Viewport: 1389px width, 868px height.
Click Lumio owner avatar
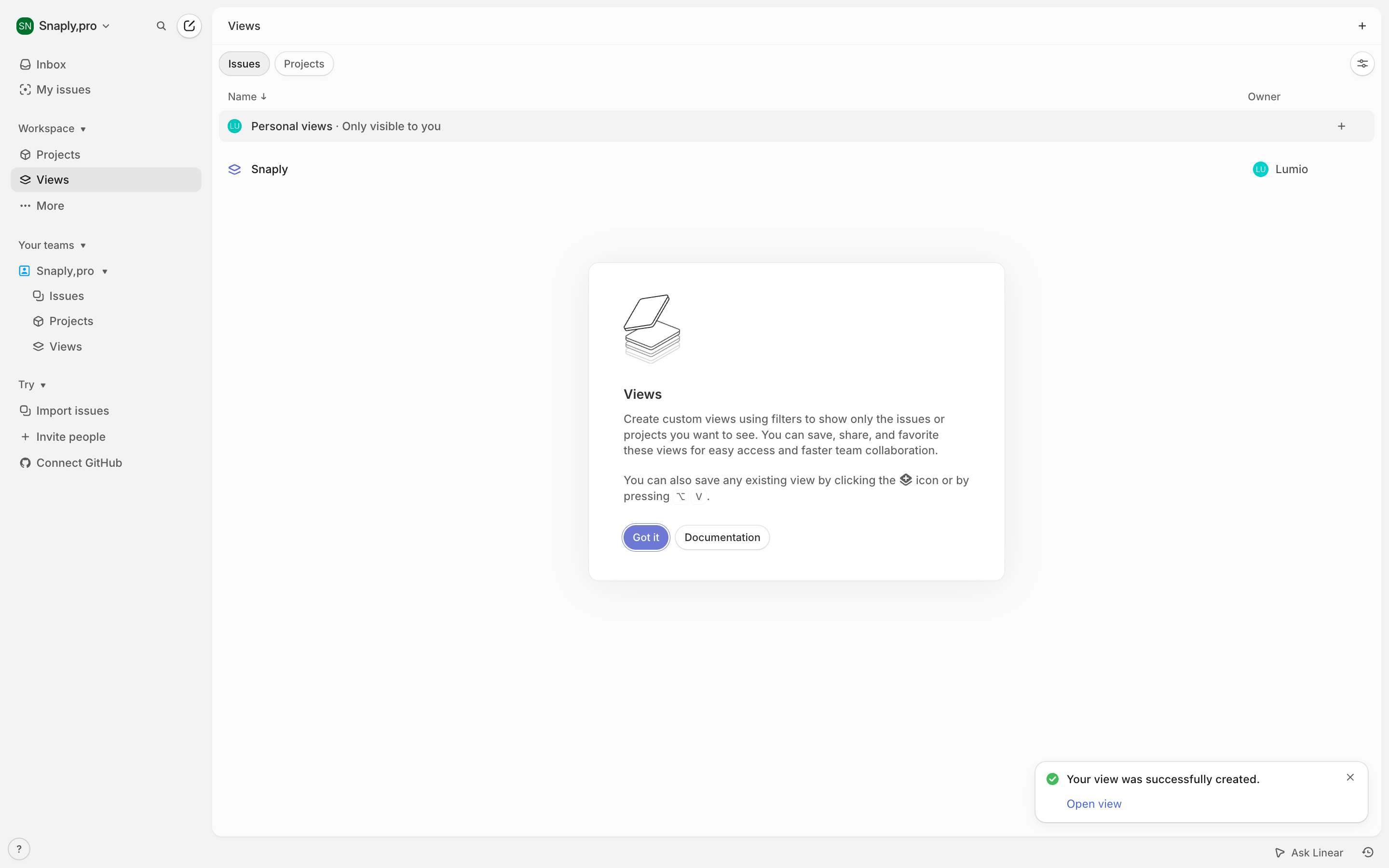tap(1260, 169)
